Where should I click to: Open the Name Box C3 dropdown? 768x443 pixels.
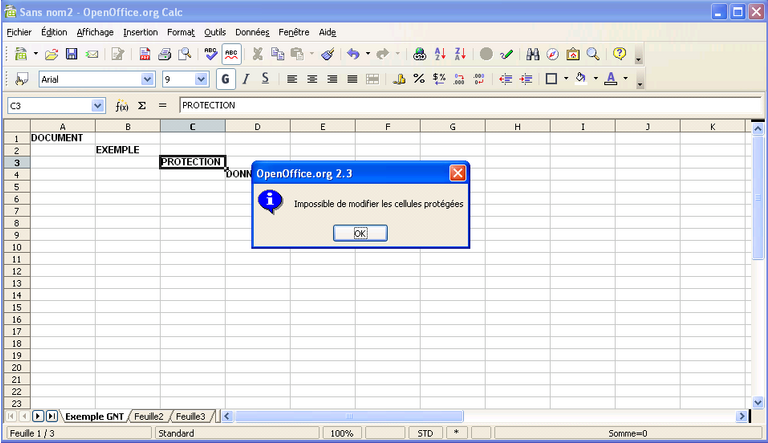pyautogui.click(x=97, y=105)
